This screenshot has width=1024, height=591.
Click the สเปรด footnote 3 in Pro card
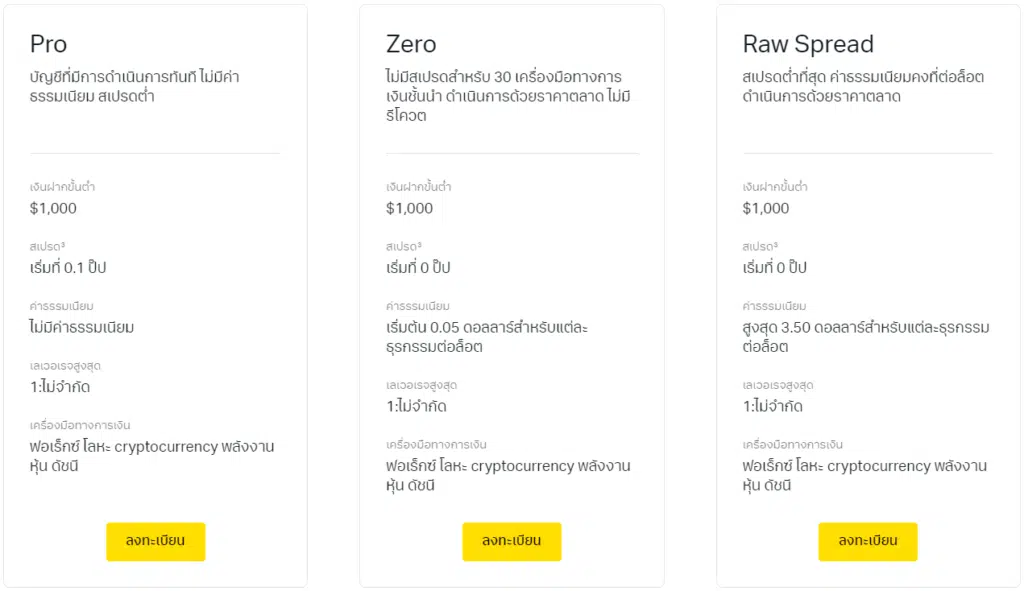[x=63, y=244]
